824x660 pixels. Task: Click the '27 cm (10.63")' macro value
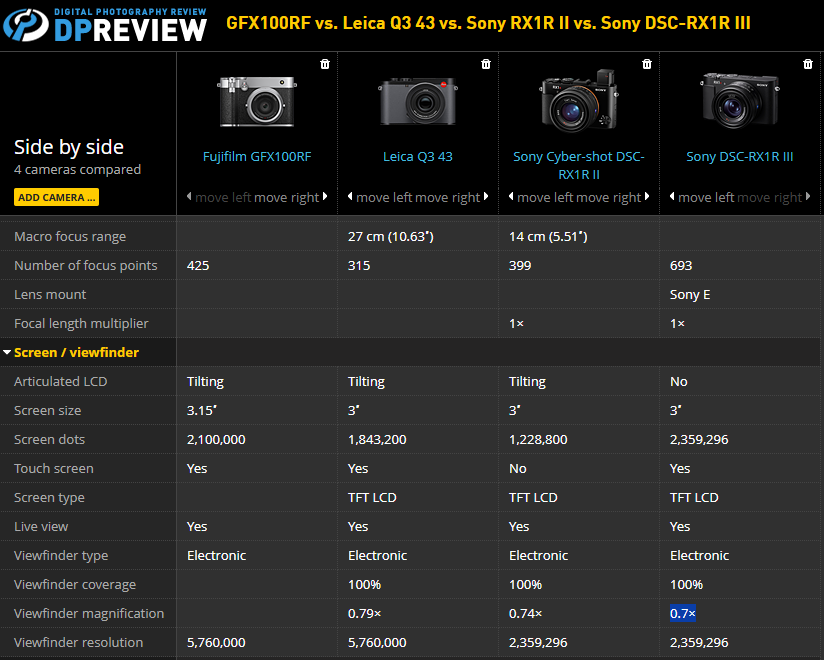click(390, 236)
